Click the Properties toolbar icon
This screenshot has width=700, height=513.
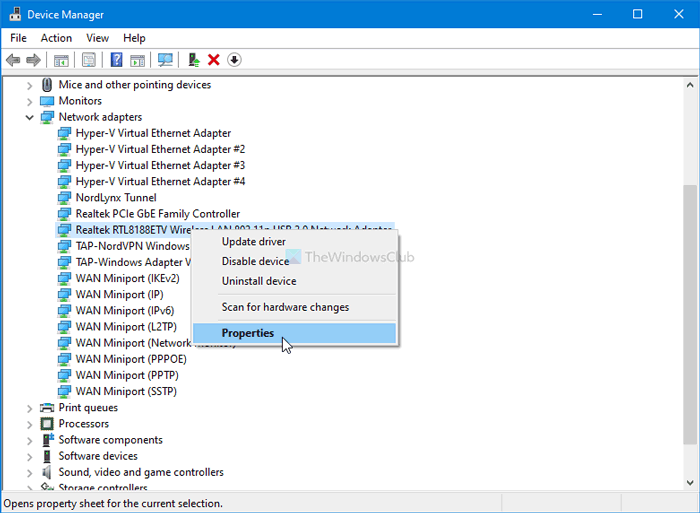pyautogui.click(x=89, y=60)
